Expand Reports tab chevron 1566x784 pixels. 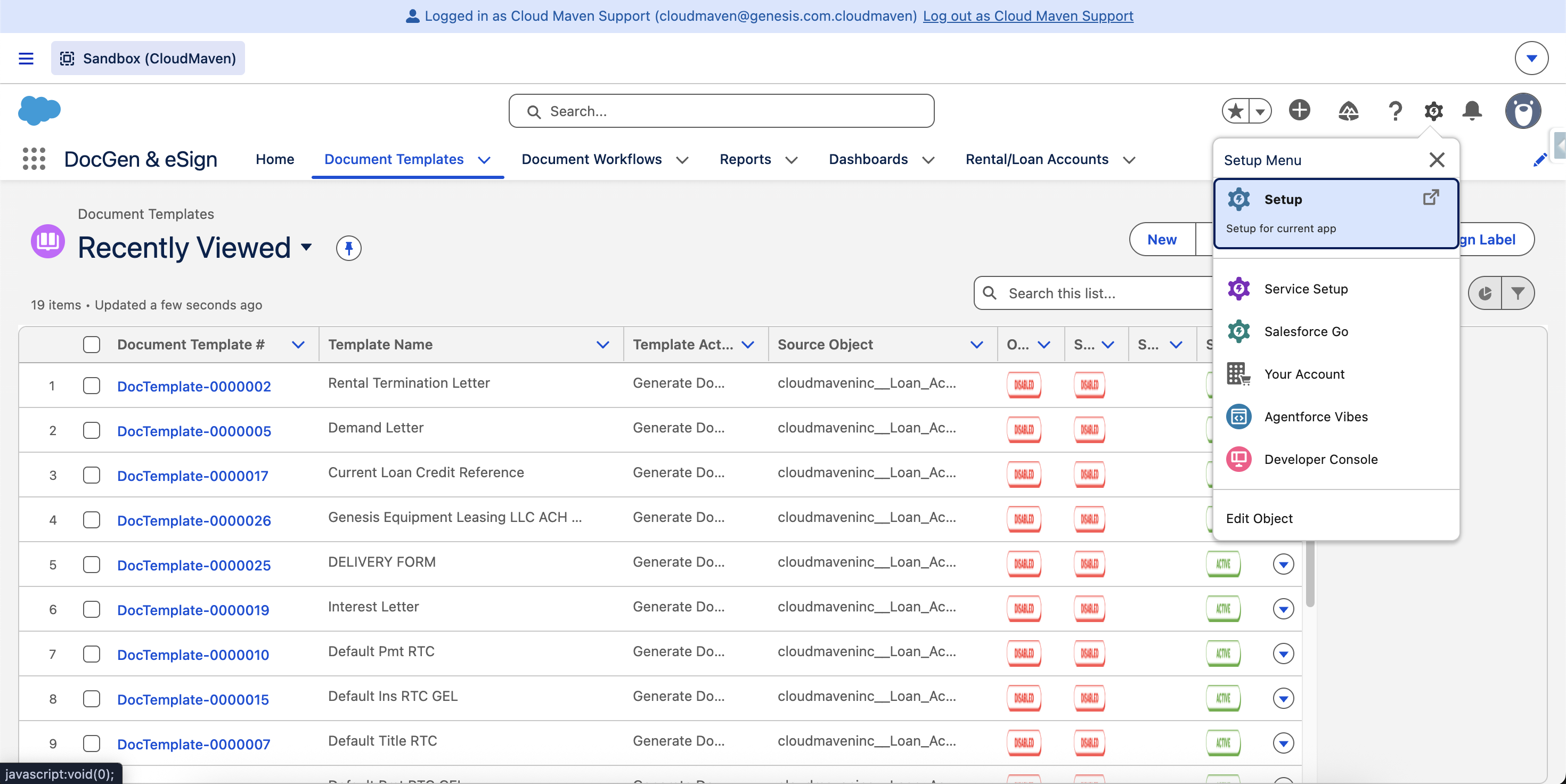coord(791,160)
